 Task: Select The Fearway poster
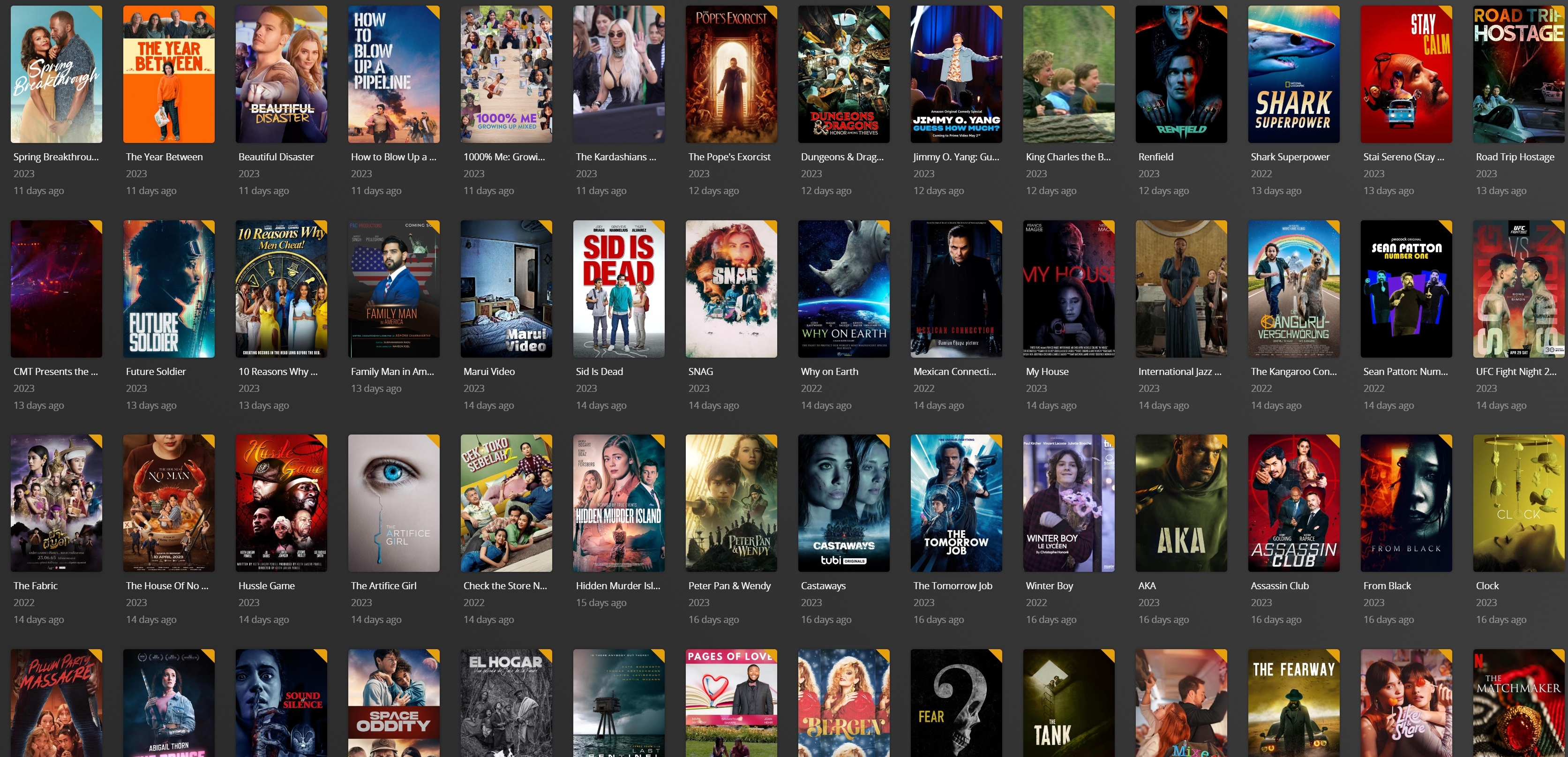tap(1293, 703)
